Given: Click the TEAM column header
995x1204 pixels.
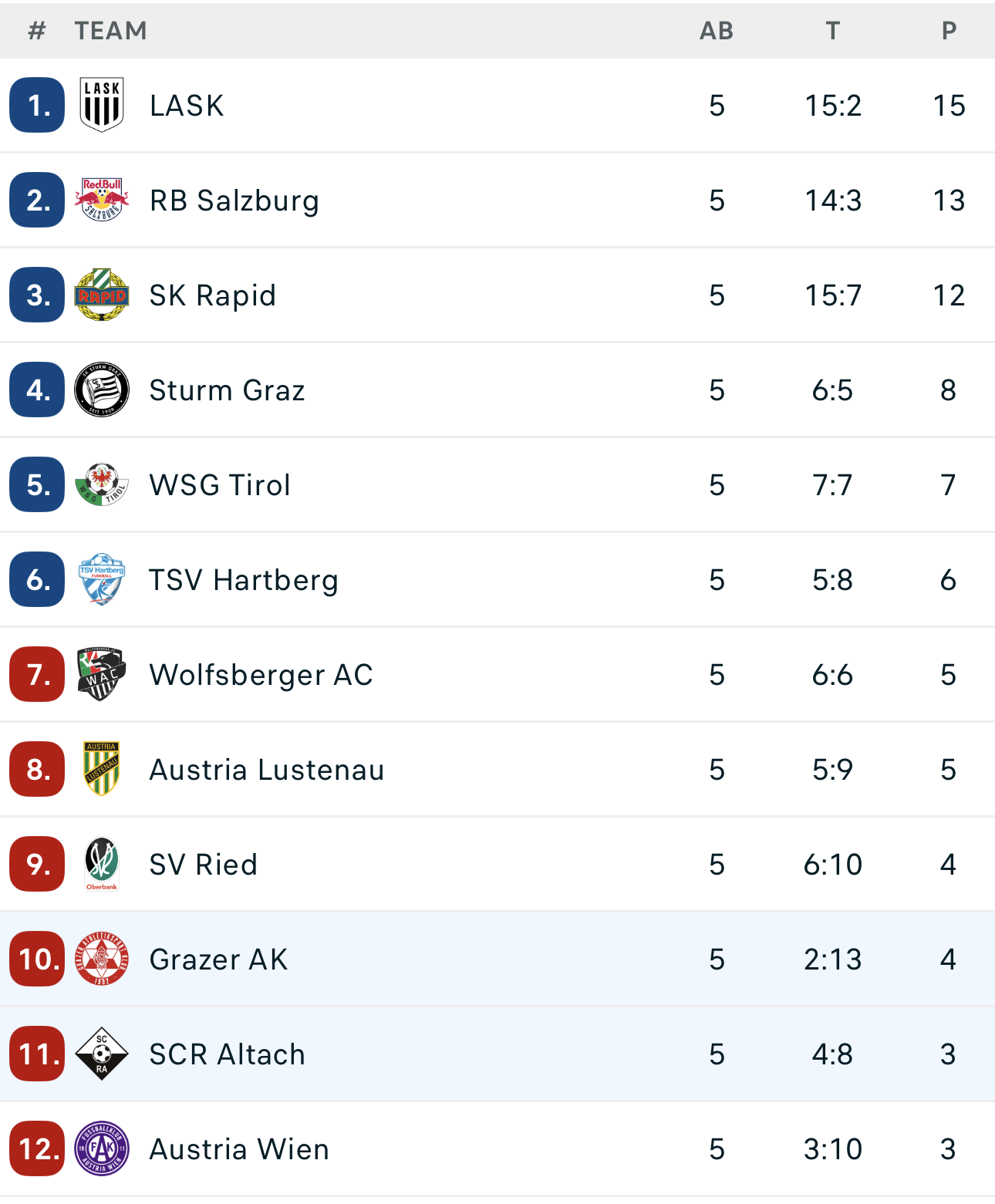Looking at the screenshot, I should (x=111, y=31).
